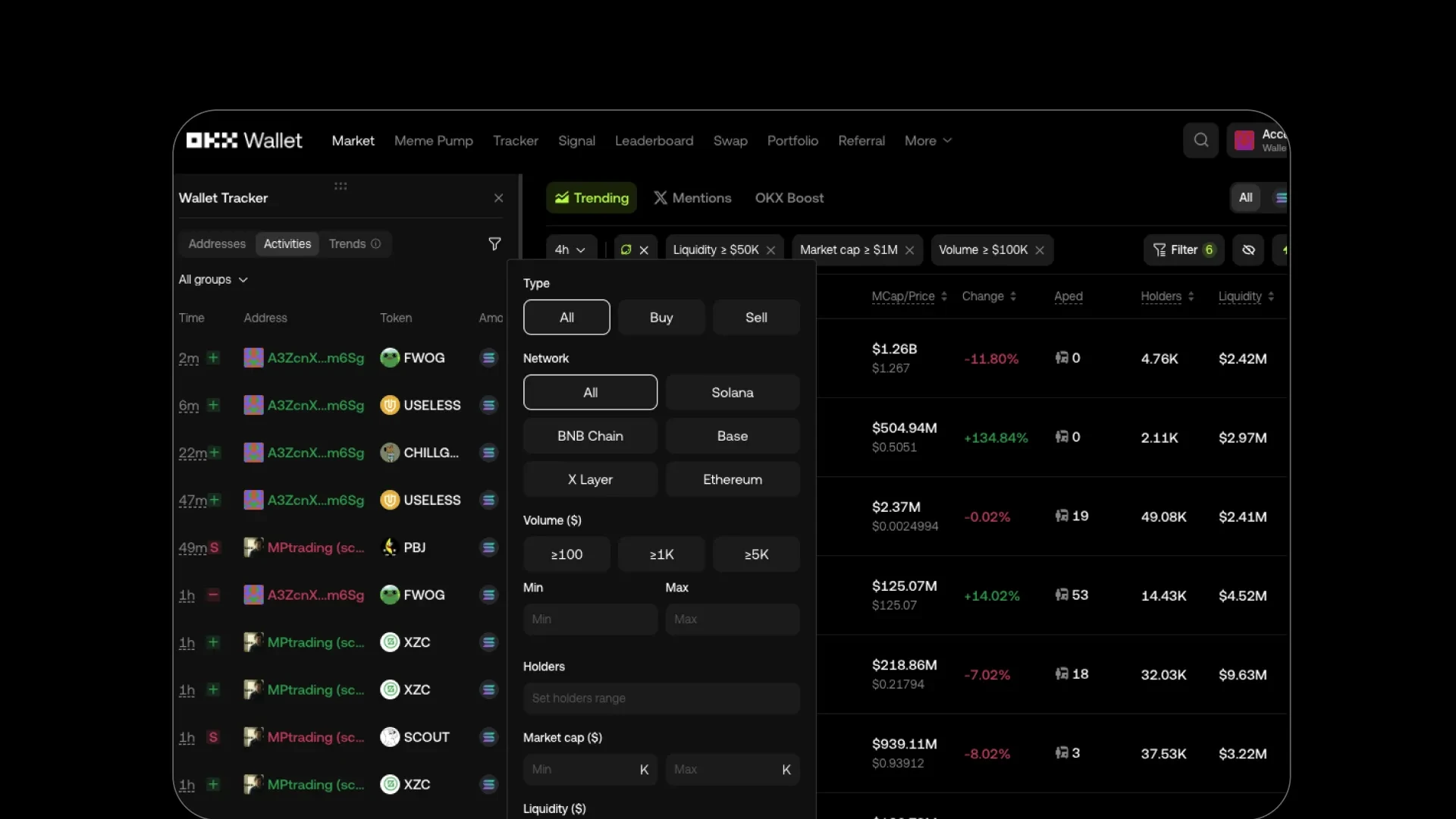The image size is (1456, 819).
Task: Click the Set holders range input field
Action: click(661, 698)
